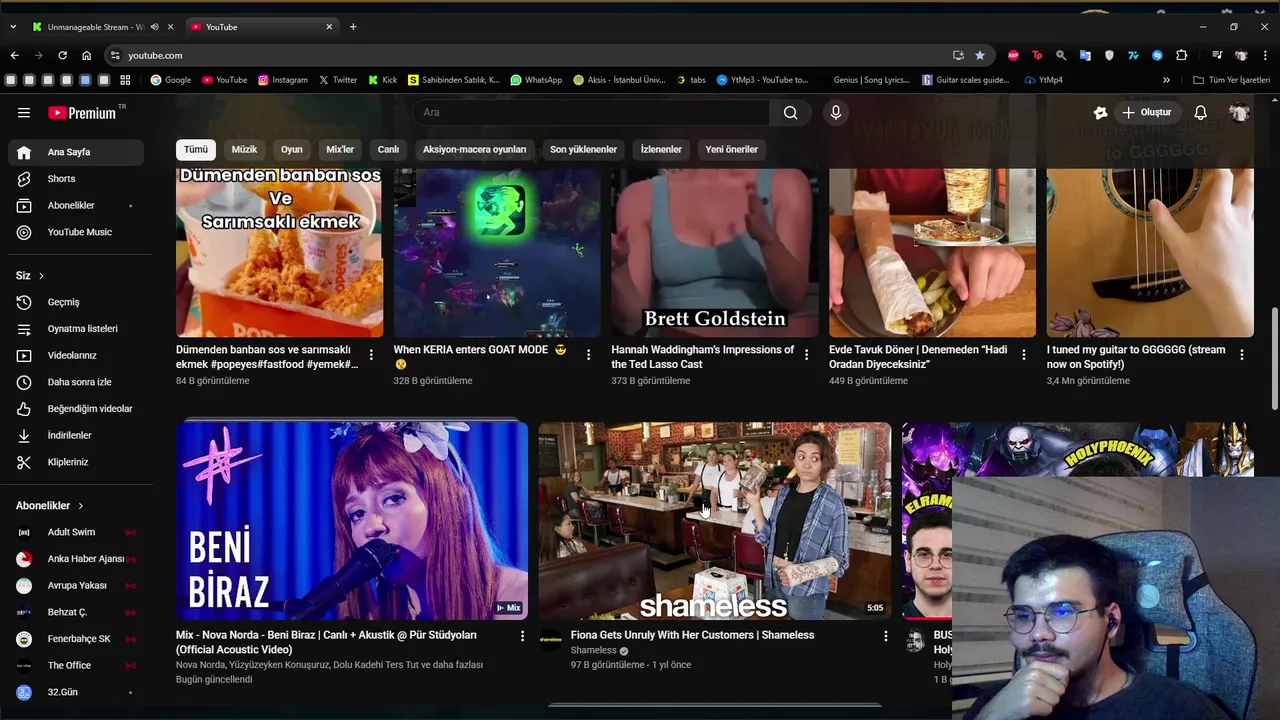Open İndirilenler downloads
1280x720 pixels.
click(76, 435)
